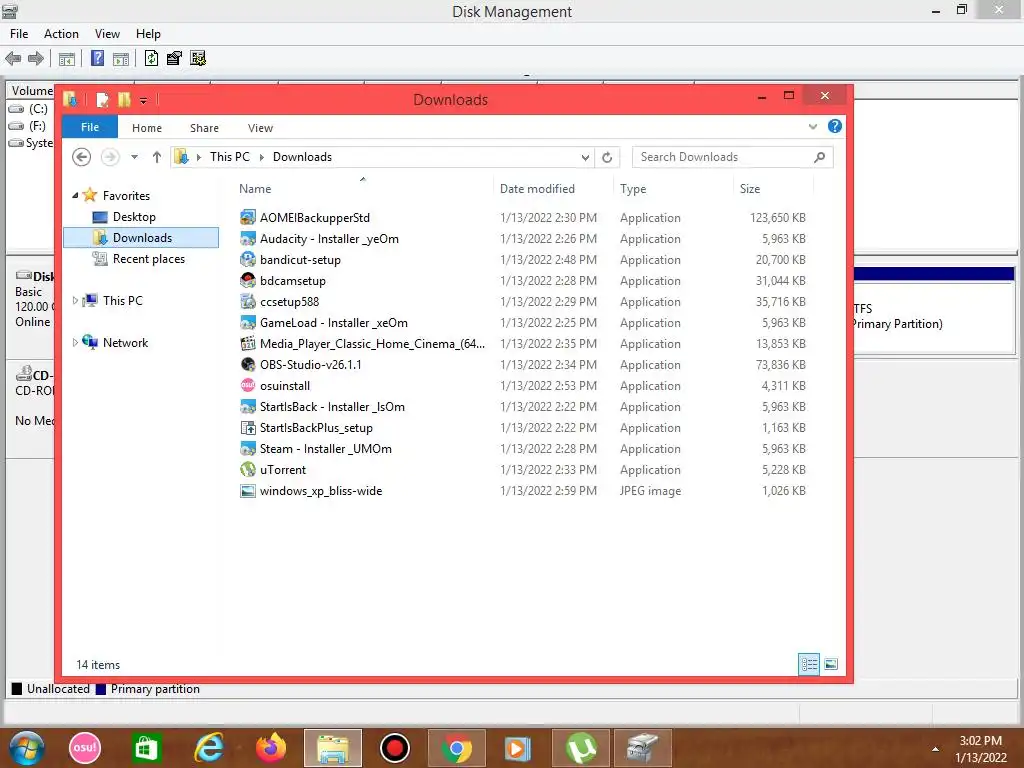Click the Search Downloads field
The height and width of the screenshot is (768, 1024).
732,157
